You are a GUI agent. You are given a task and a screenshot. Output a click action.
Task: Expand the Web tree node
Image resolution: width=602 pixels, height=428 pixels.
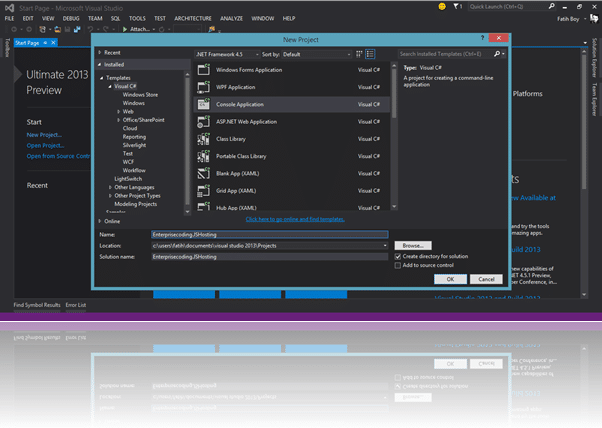118,112
